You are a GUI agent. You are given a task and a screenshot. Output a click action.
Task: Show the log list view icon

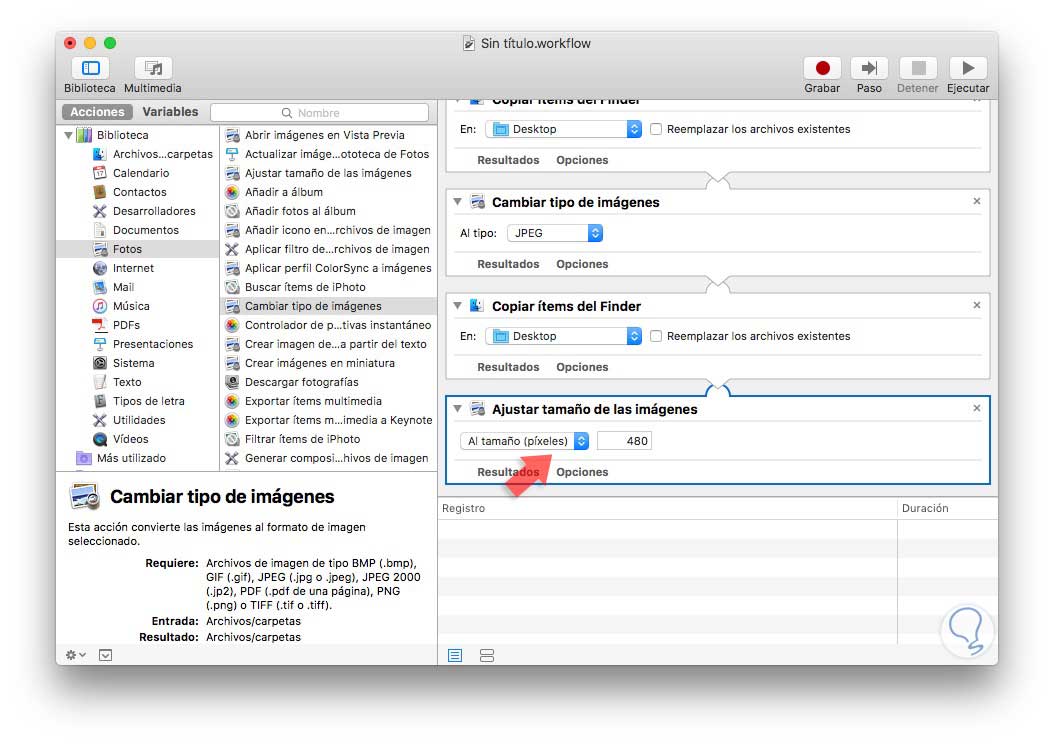point(455,656)
